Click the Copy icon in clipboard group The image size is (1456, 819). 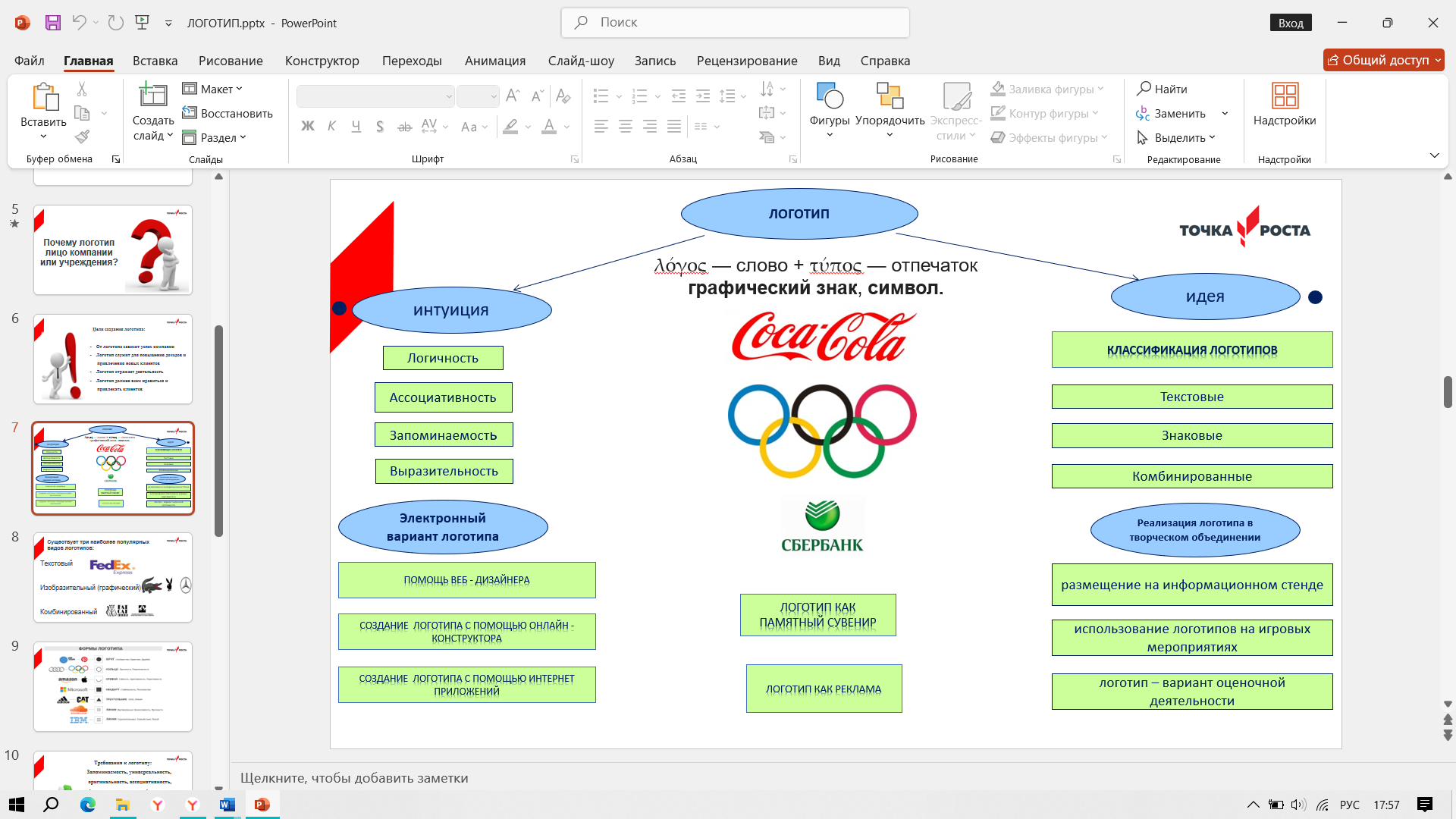[x=82, y=113]
